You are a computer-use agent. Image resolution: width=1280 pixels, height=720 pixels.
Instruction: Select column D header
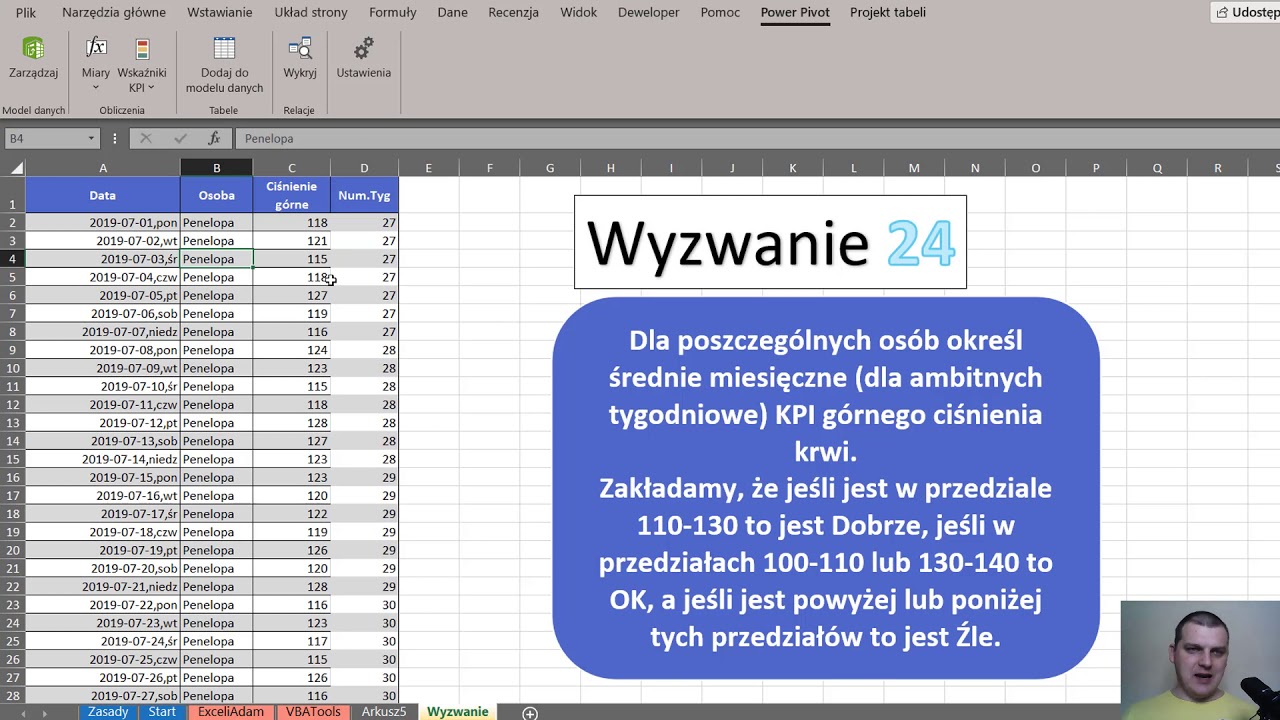[x=364, y=168]
